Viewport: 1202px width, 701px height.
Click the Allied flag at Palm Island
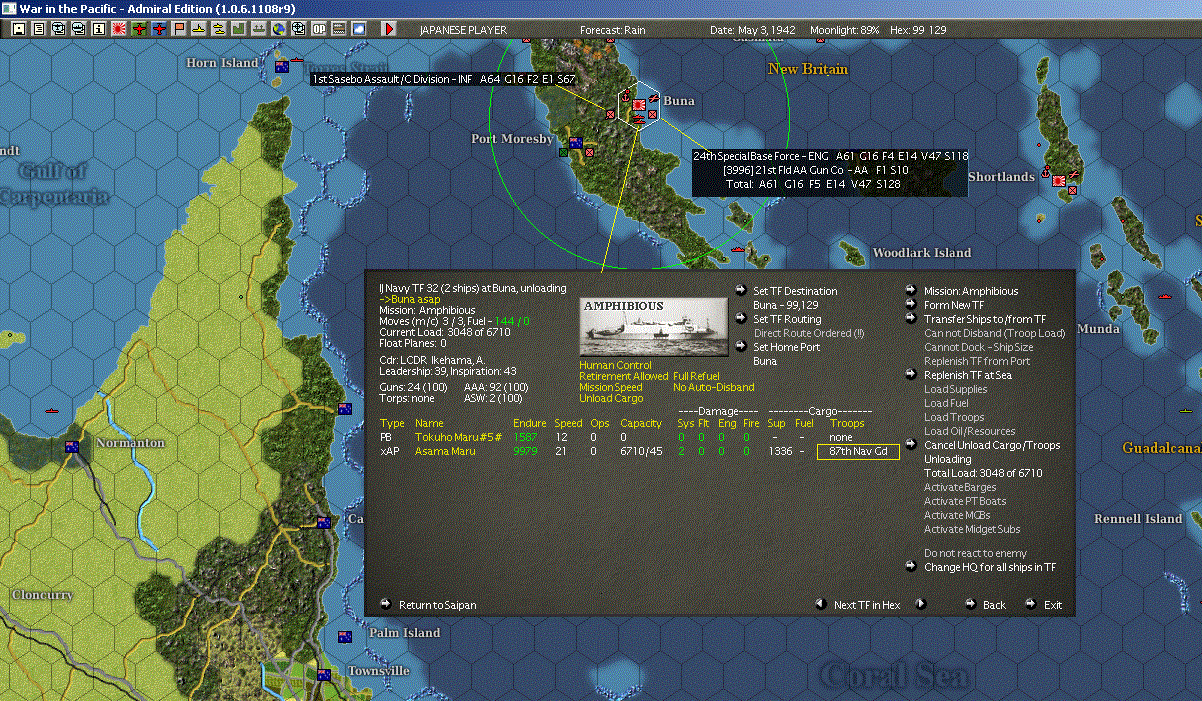345,637
